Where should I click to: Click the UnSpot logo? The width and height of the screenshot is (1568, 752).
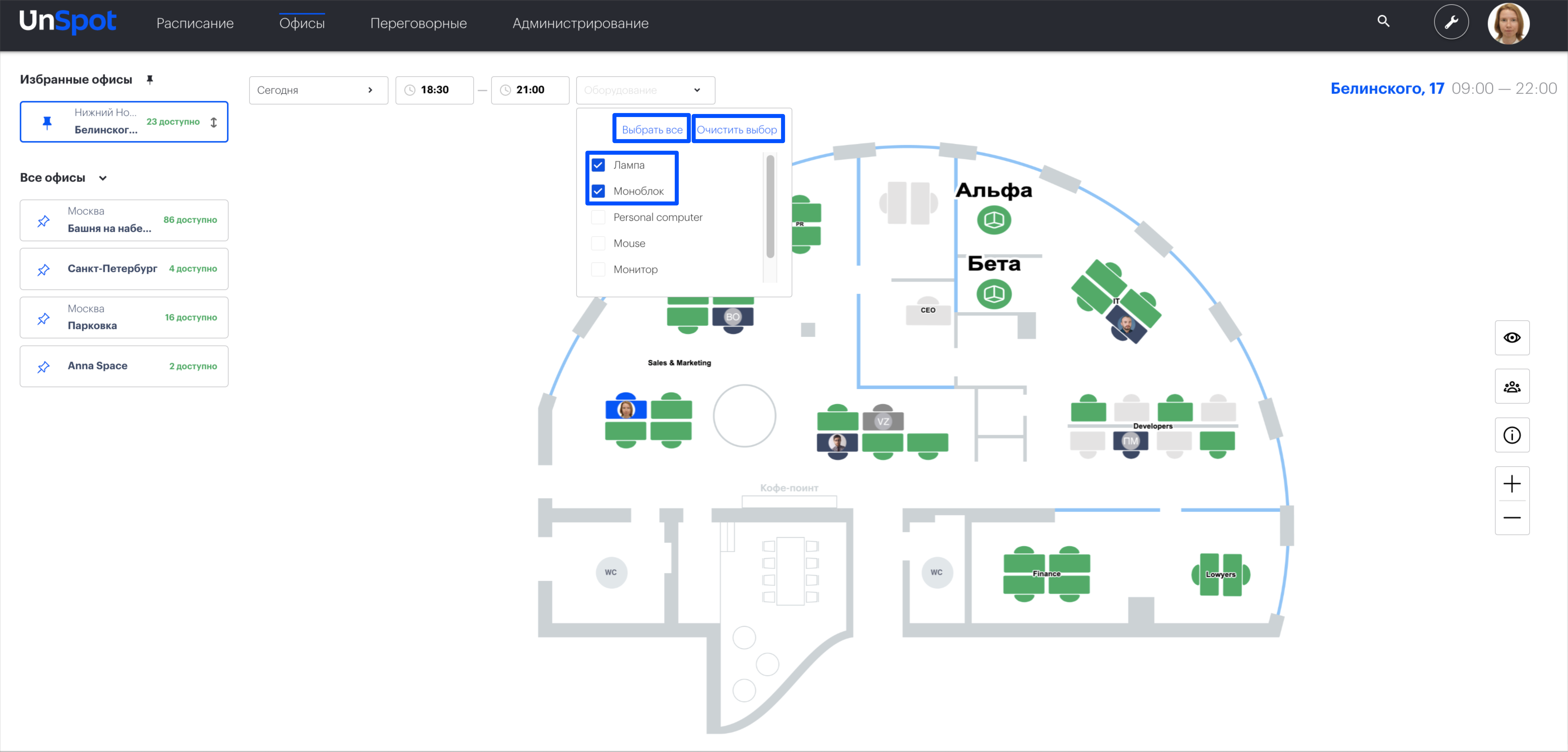[68, 22]
